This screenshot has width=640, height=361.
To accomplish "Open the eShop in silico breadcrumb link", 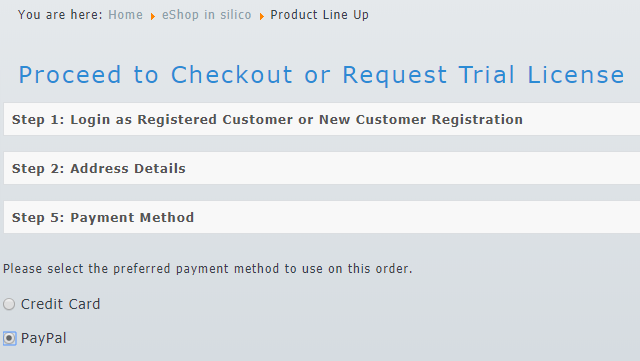I will tap(207, 15).
